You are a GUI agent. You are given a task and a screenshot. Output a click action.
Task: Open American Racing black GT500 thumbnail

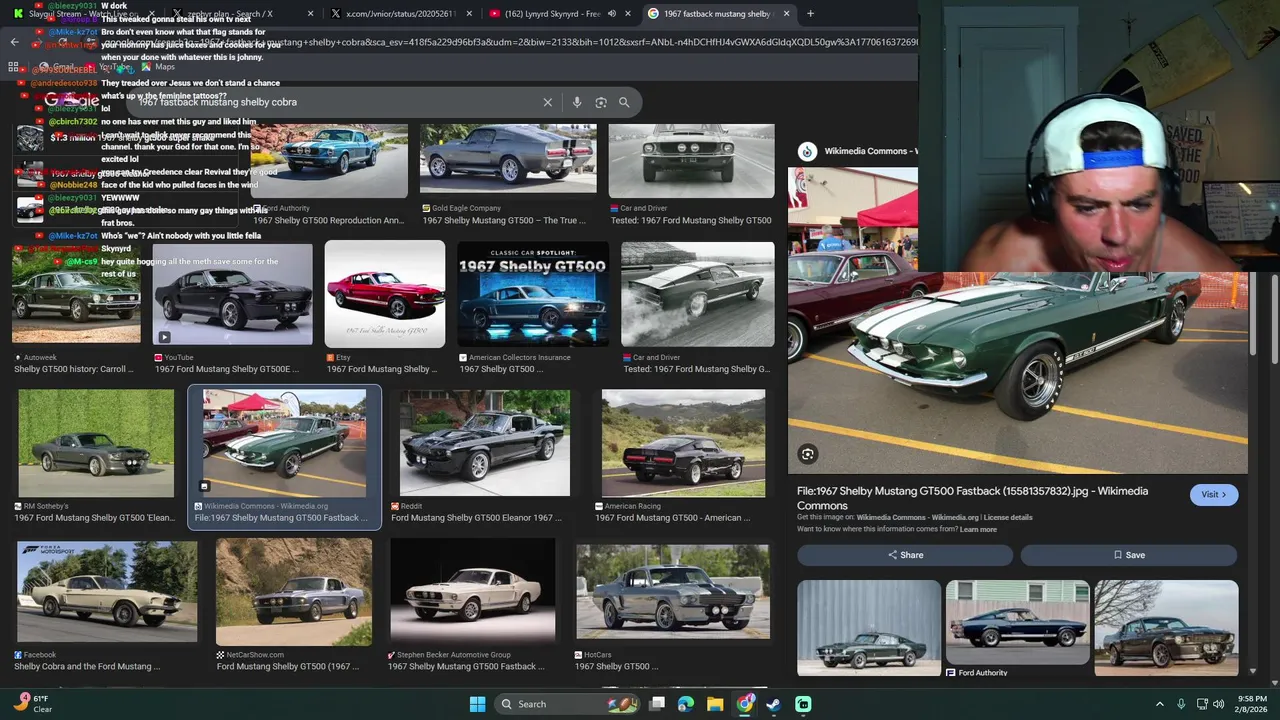click(683, 443)
